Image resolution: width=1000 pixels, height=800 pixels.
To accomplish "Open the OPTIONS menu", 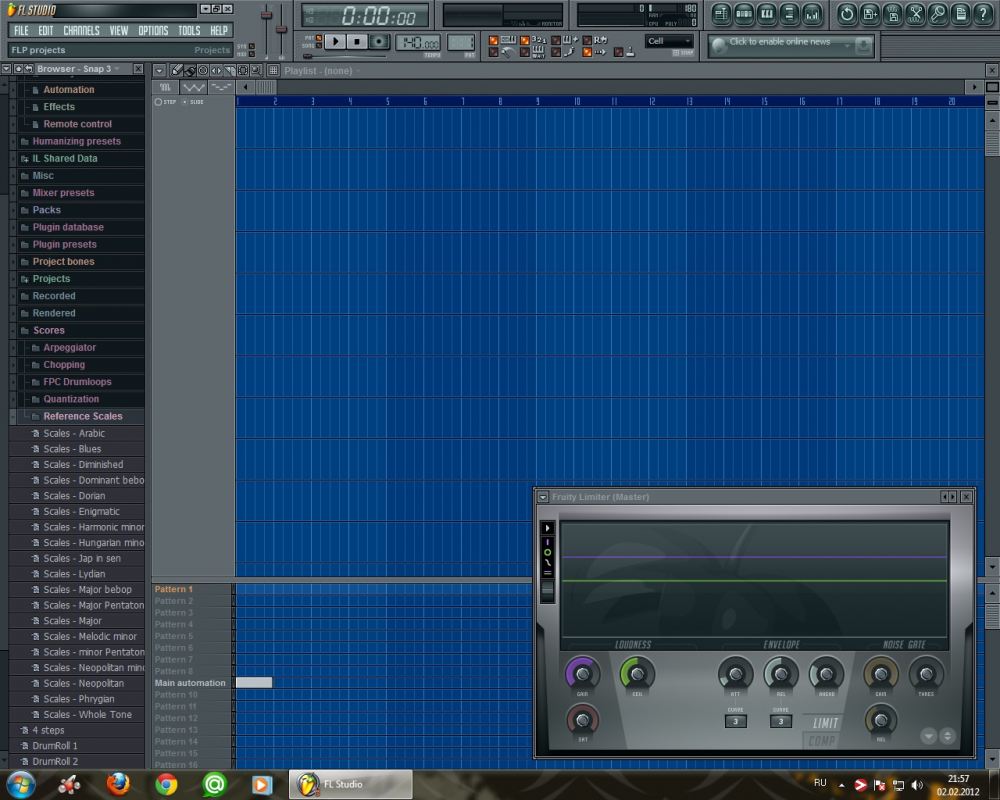I will point(153,31).
